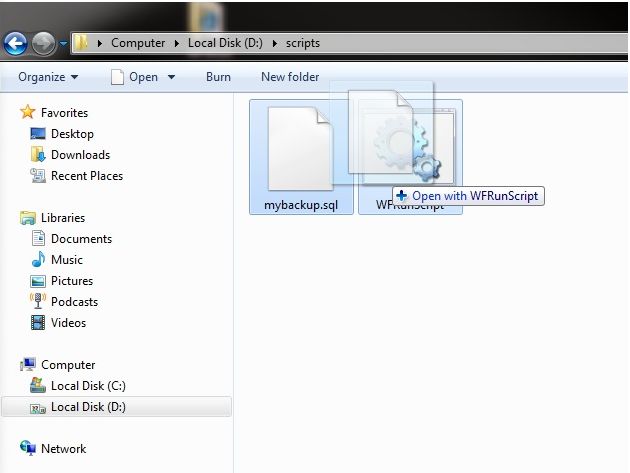Click Burn in the toolbar
Viewport: 630px width, 473px height.
point(218,77)
